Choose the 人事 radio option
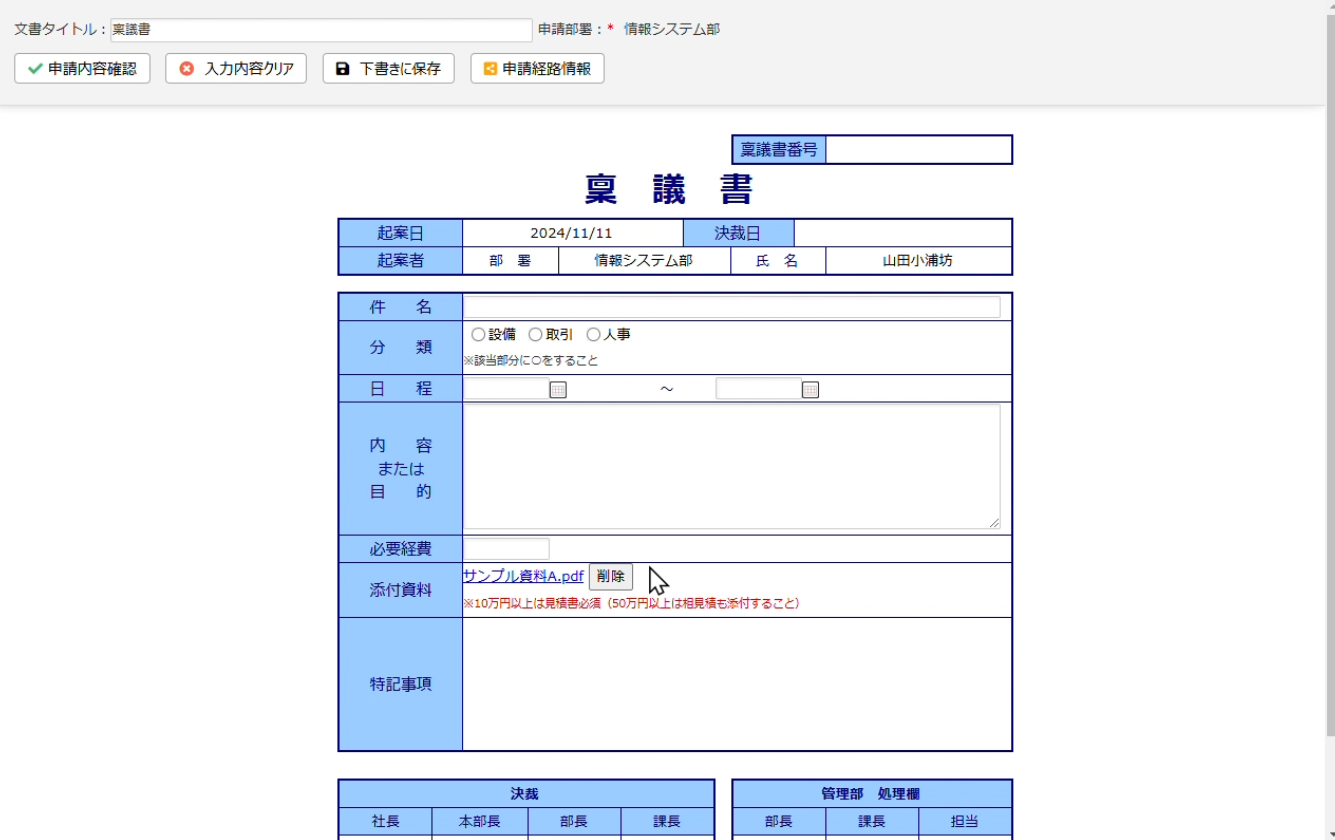The width and height of the screenshot is (1335, 840). (593, 335)
